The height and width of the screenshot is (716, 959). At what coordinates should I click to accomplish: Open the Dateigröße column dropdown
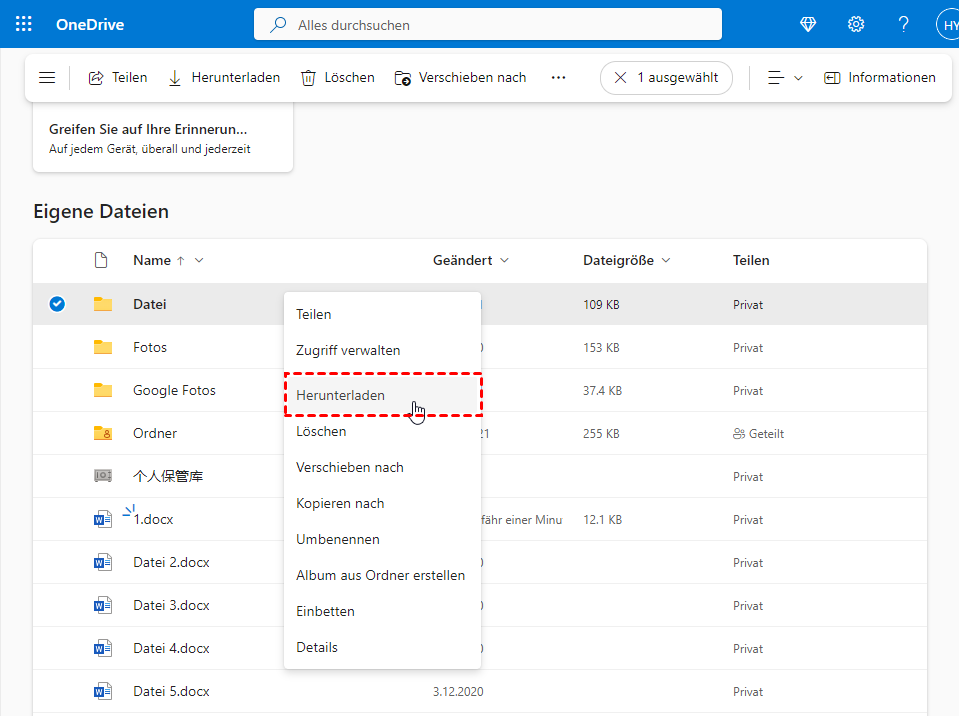click(666, 260)
